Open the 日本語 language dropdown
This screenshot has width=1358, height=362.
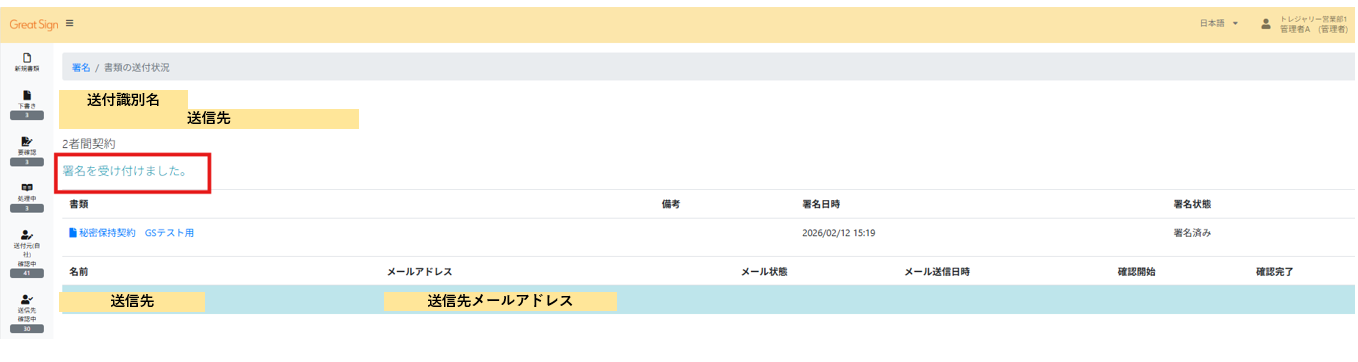pyautogui.click(x=1218, y=23)
